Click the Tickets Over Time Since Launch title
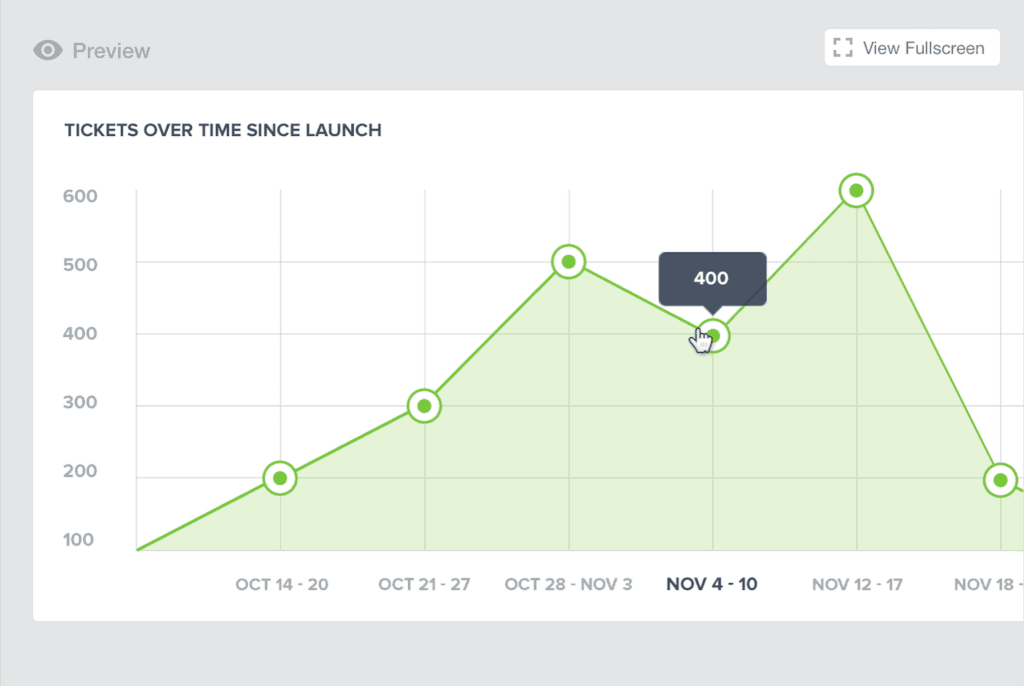1024x686 pixels. [223, 130]
